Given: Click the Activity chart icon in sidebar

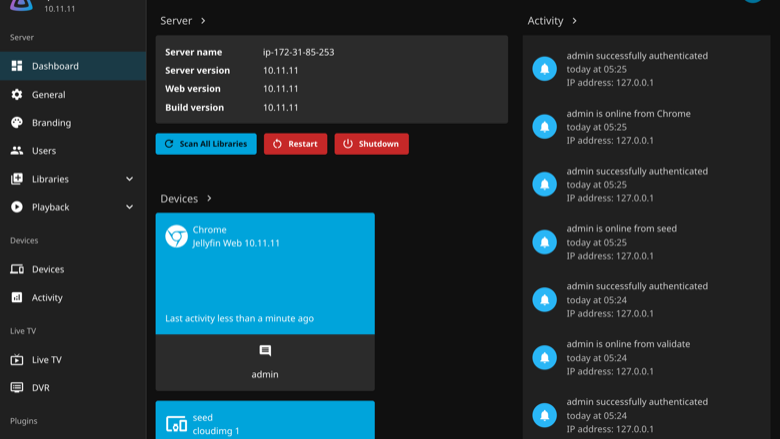Looking at the screenshot, I should (17, 297).
